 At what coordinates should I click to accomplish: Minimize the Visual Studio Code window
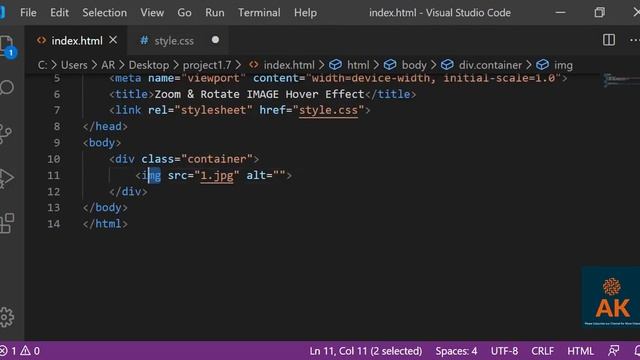coord(560,13)
